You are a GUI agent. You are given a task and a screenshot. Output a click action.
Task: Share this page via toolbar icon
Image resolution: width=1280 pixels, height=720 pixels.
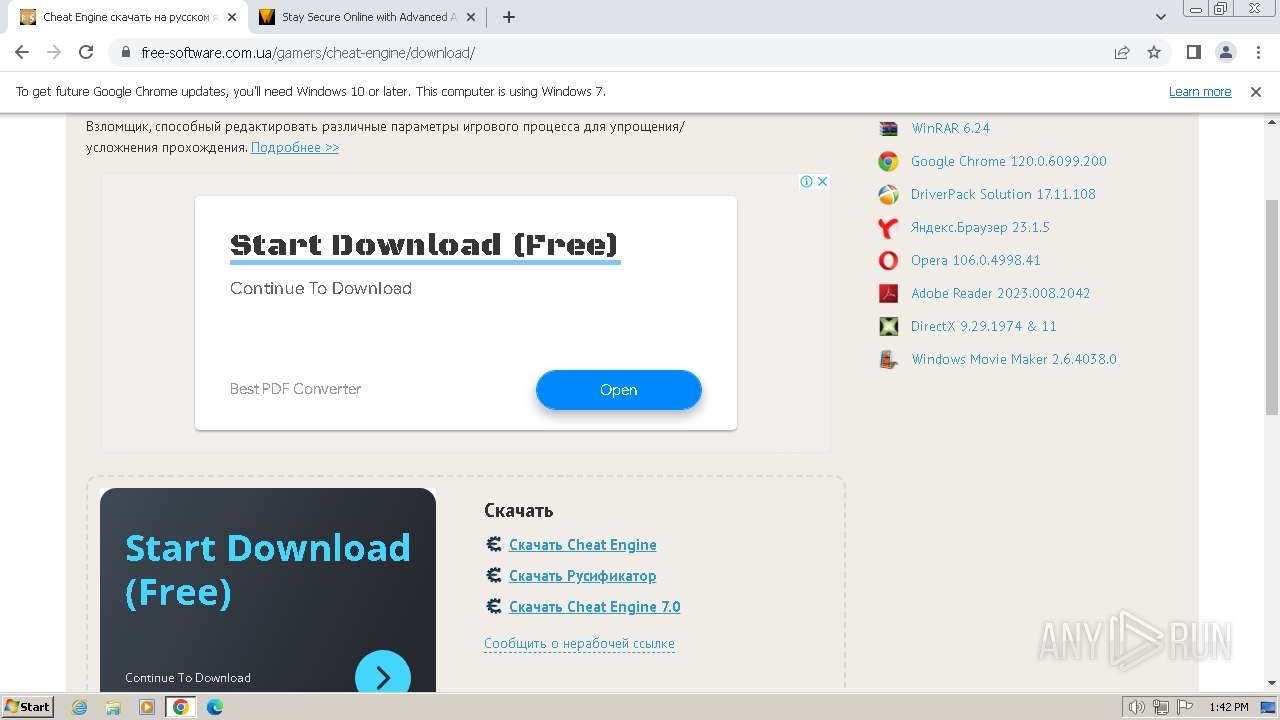[x=1122, y=52]
